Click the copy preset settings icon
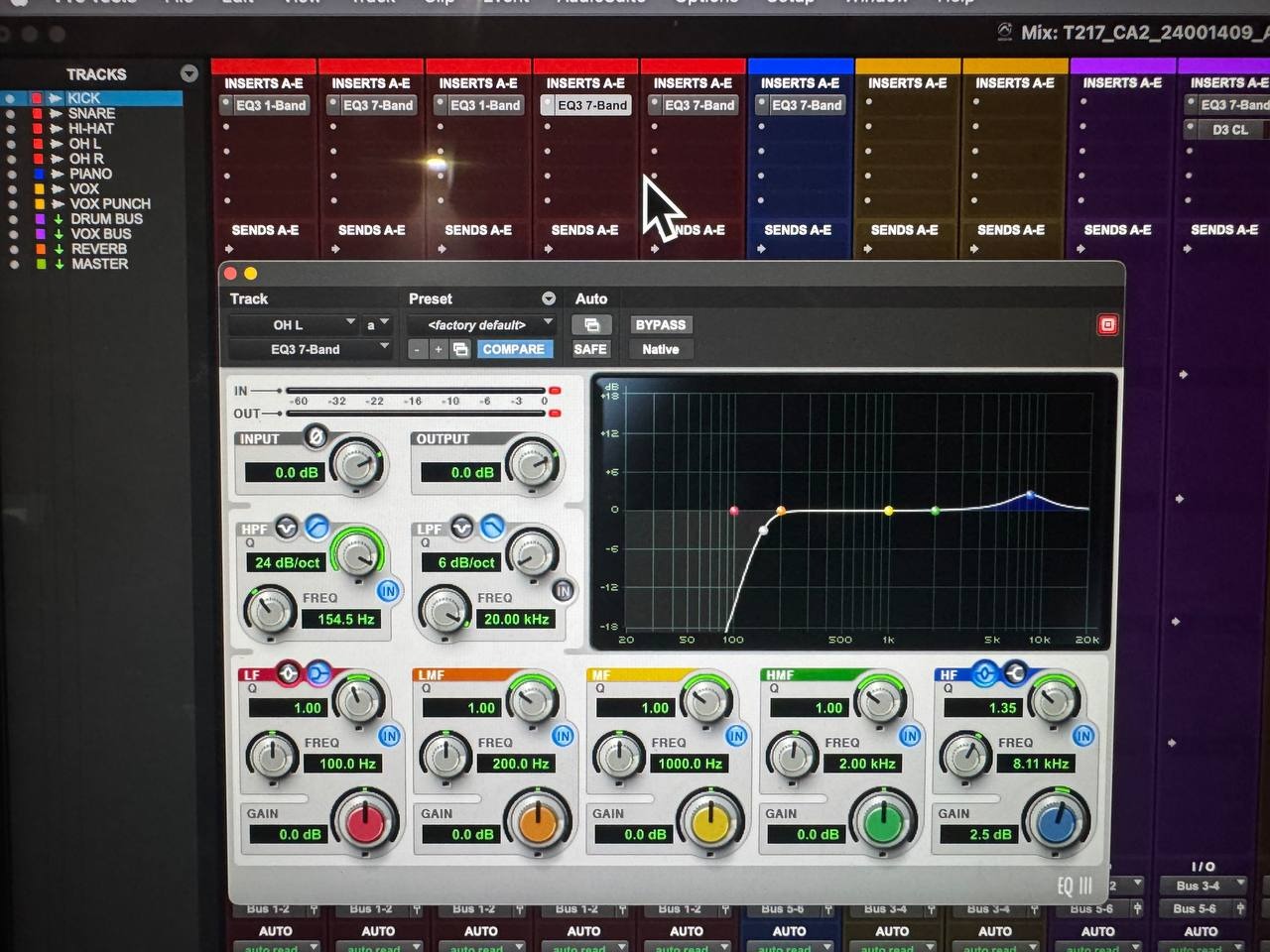This screenshot has width=1270, height=952. point(460,349)
